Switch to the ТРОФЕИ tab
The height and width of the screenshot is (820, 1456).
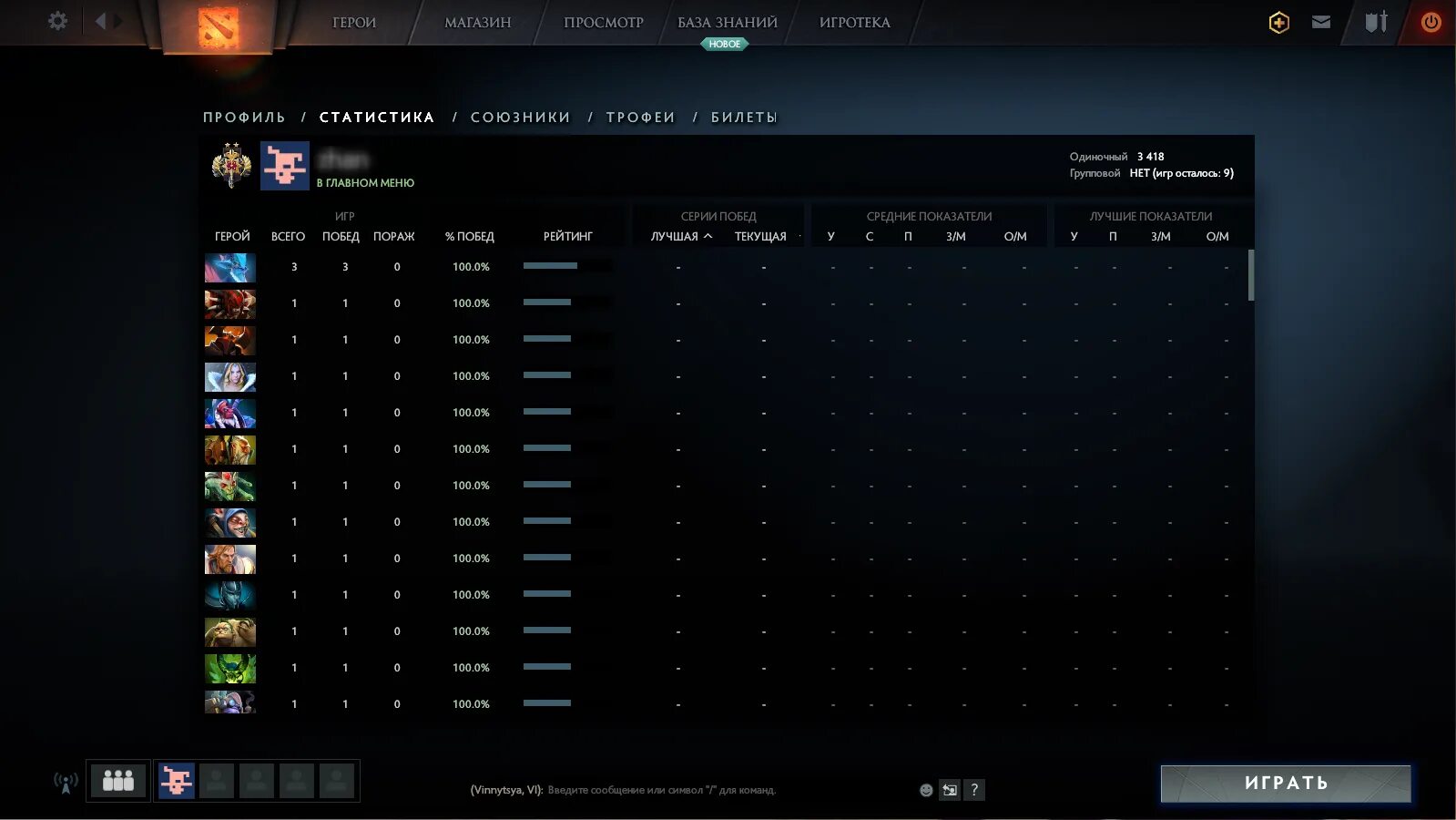point(640,118)
